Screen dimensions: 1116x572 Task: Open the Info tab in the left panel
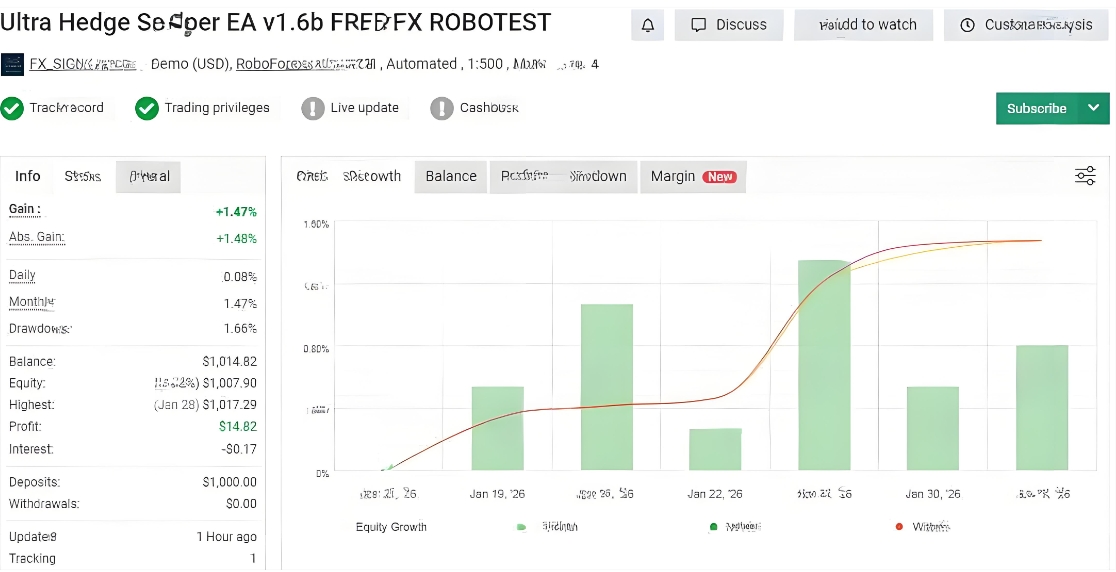pos(28,176)
